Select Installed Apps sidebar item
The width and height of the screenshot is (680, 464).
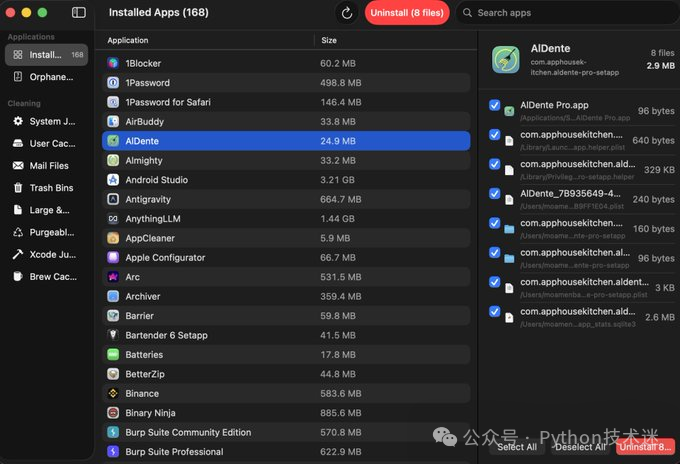tap(47, 55)
